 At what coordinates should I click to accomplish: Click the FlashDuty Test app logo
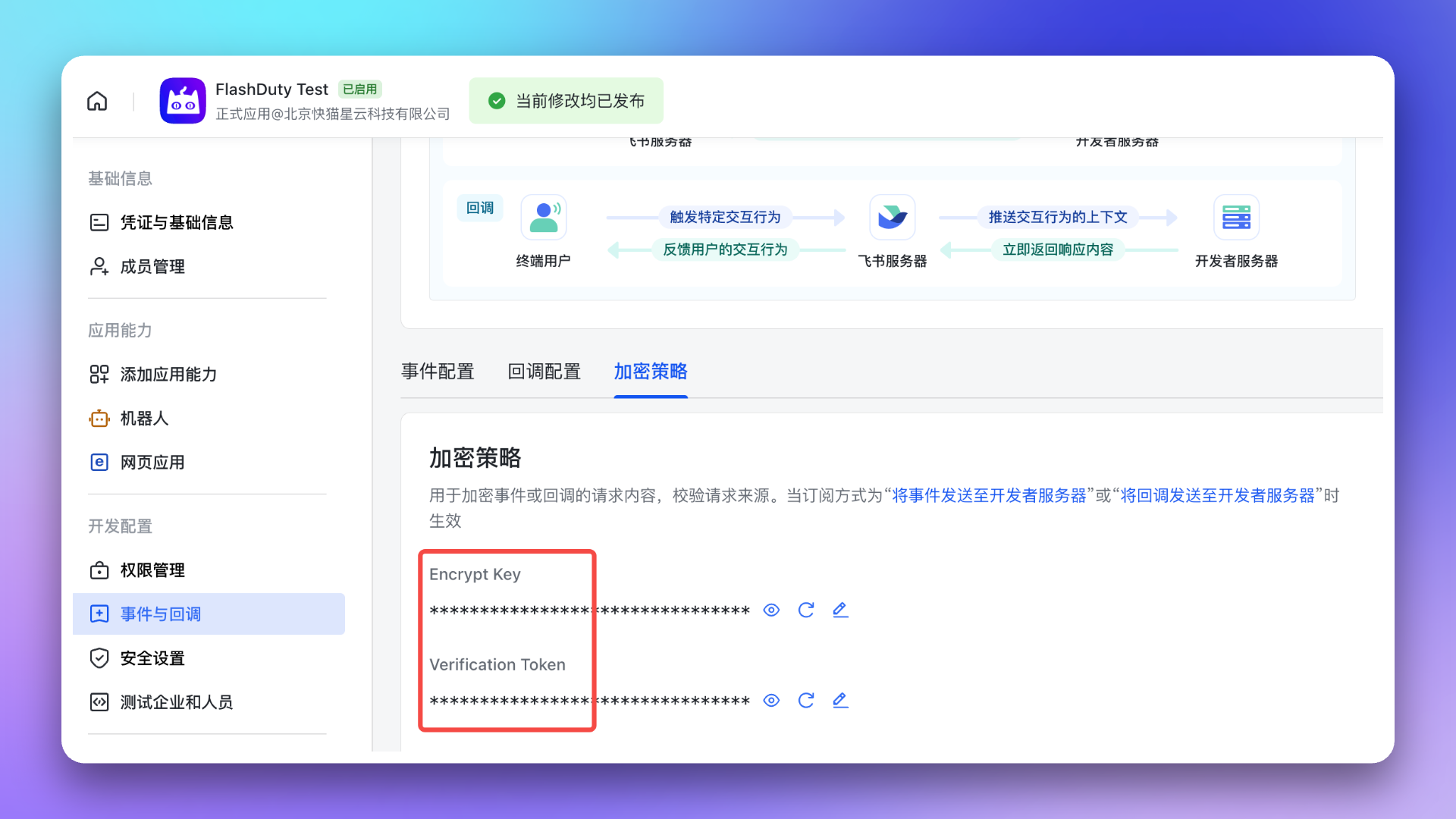183,101
